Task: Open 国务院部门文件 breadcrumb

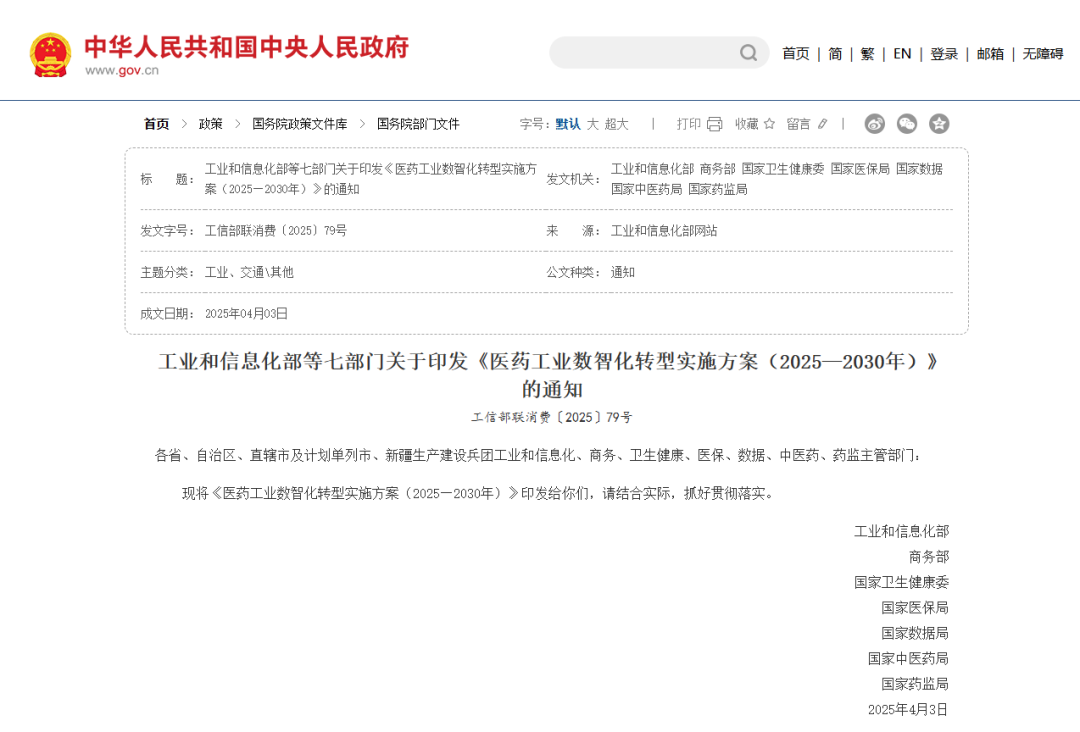Action: tap(418, 124)
